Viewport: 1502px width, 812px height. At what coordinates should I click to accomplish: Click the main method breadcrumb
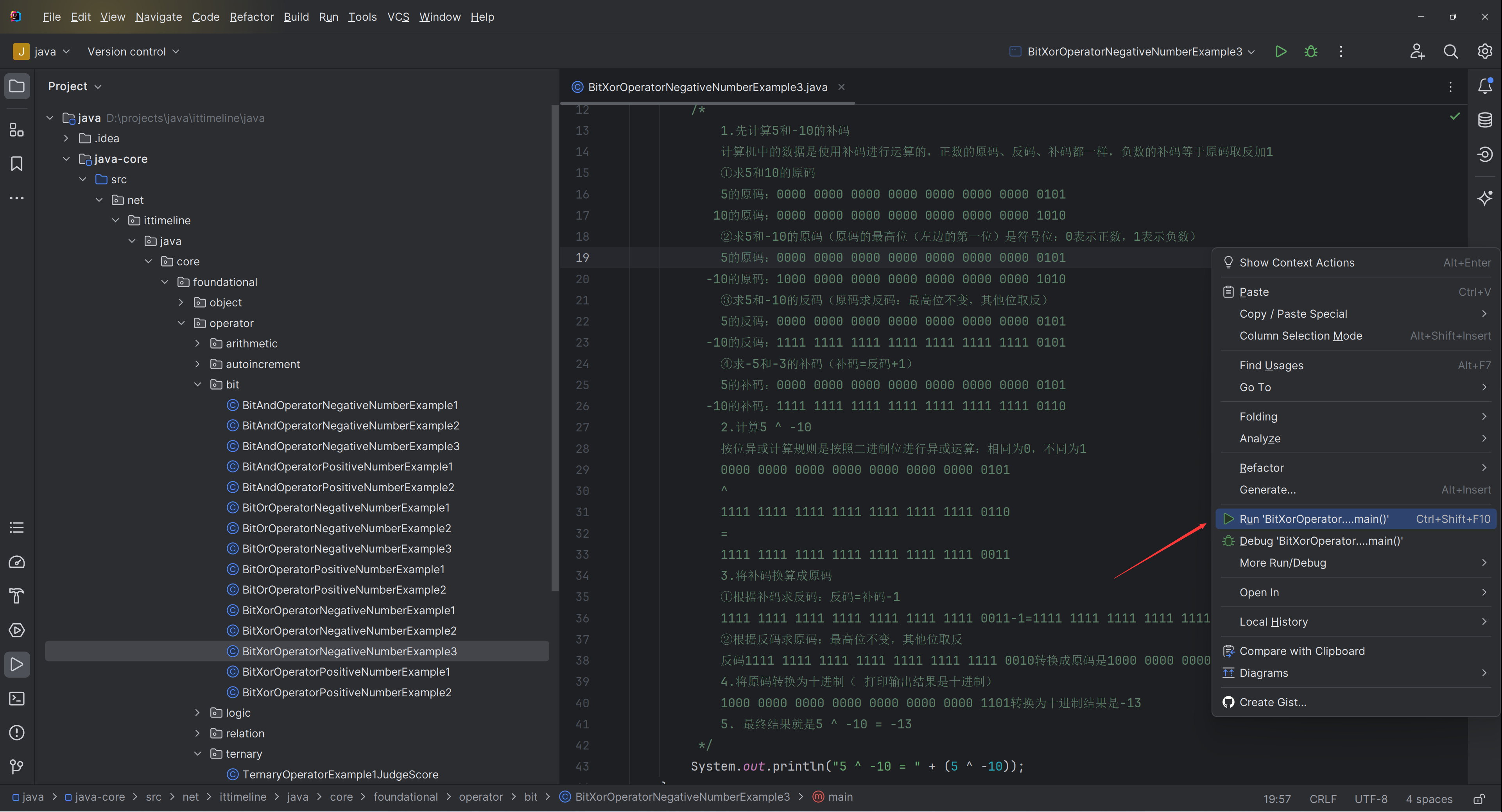tap(833, 797)
